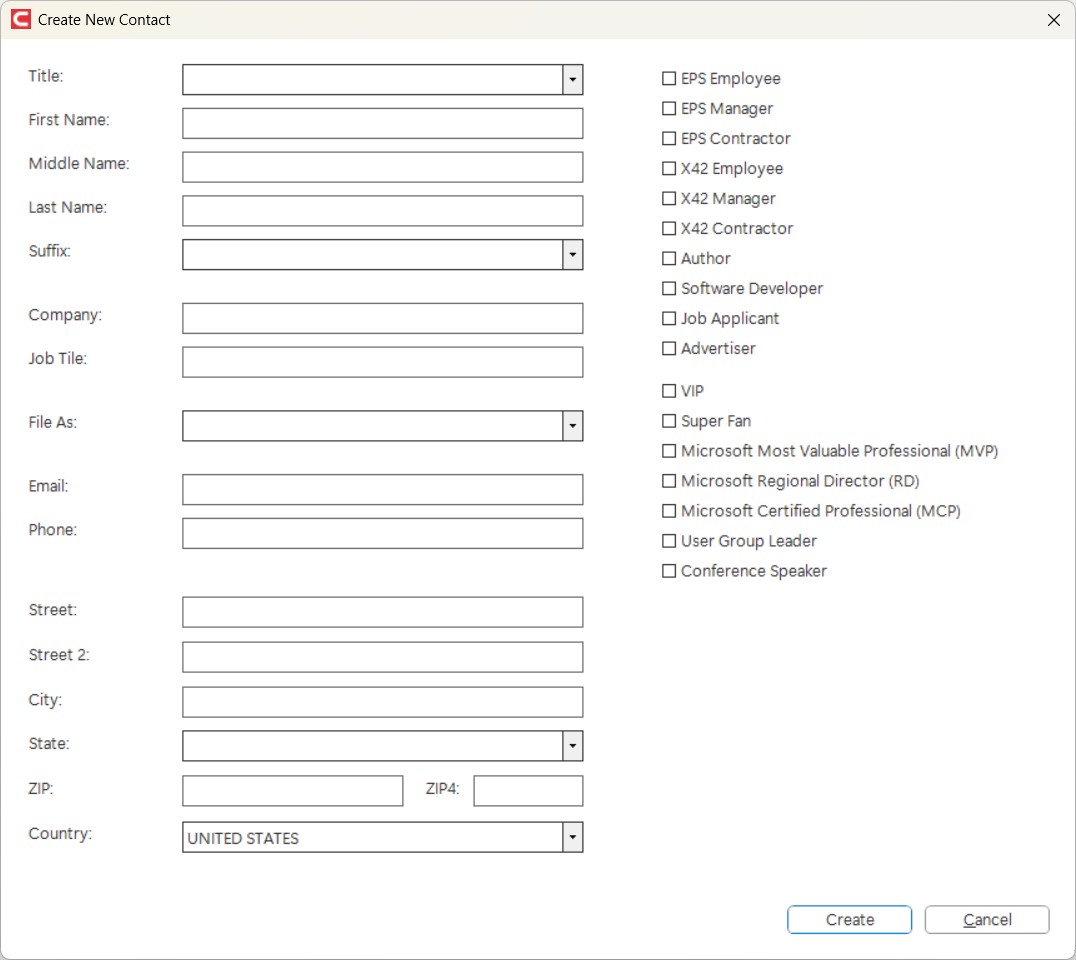Focus the Street 2 input field
Screen dimensions: 1076x960
[x=383, y=657]
